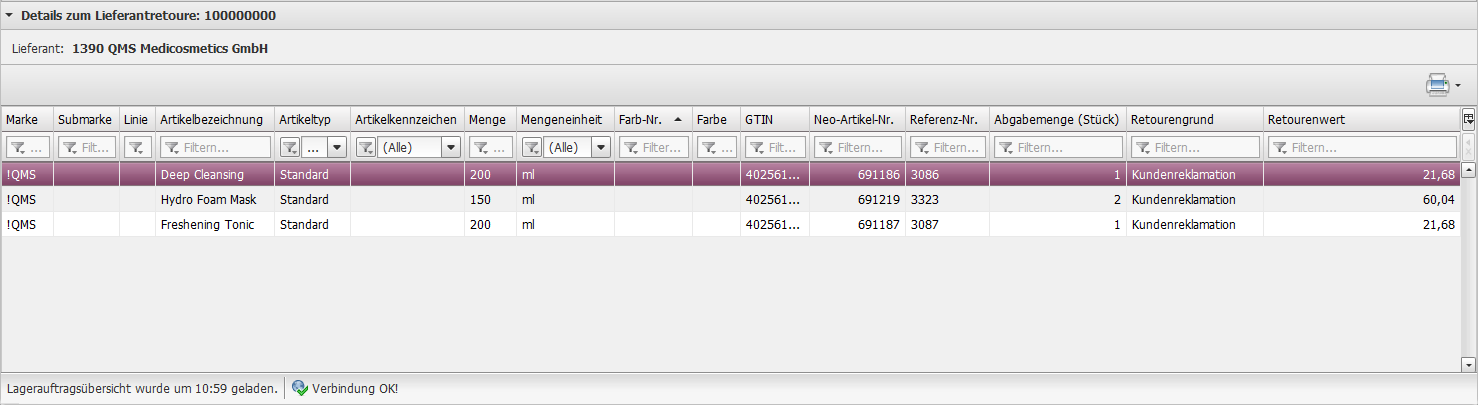1478x405 pixels.
Task: Click the filter funnel icon under Menge
Action: tap(480, 147)
